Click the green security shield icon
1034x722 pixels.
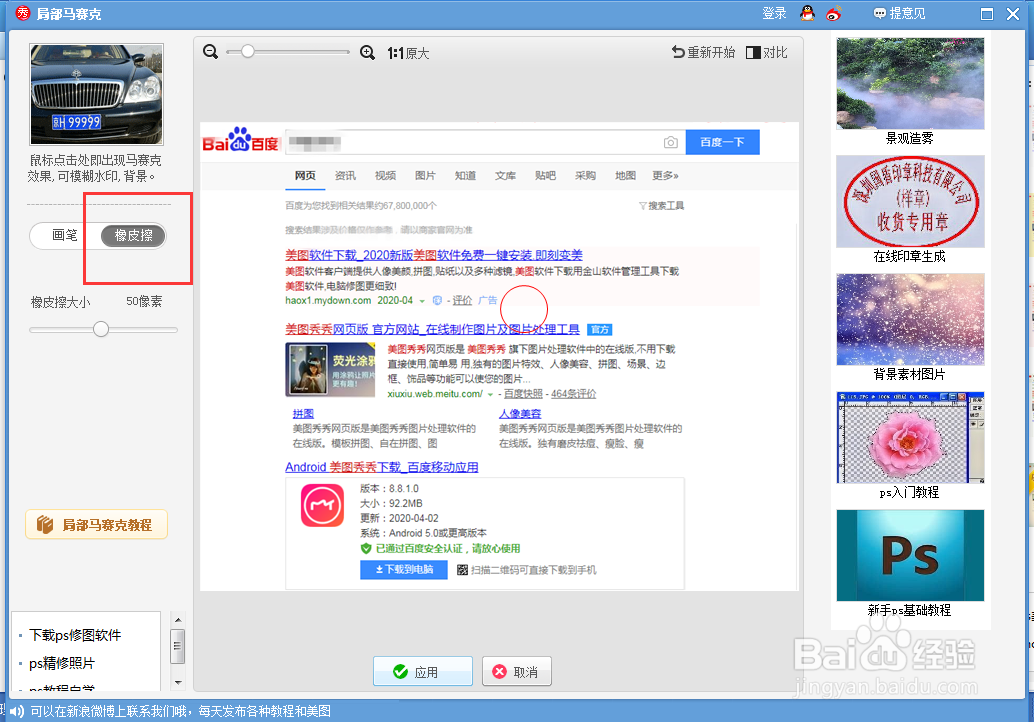coord(366,549)
